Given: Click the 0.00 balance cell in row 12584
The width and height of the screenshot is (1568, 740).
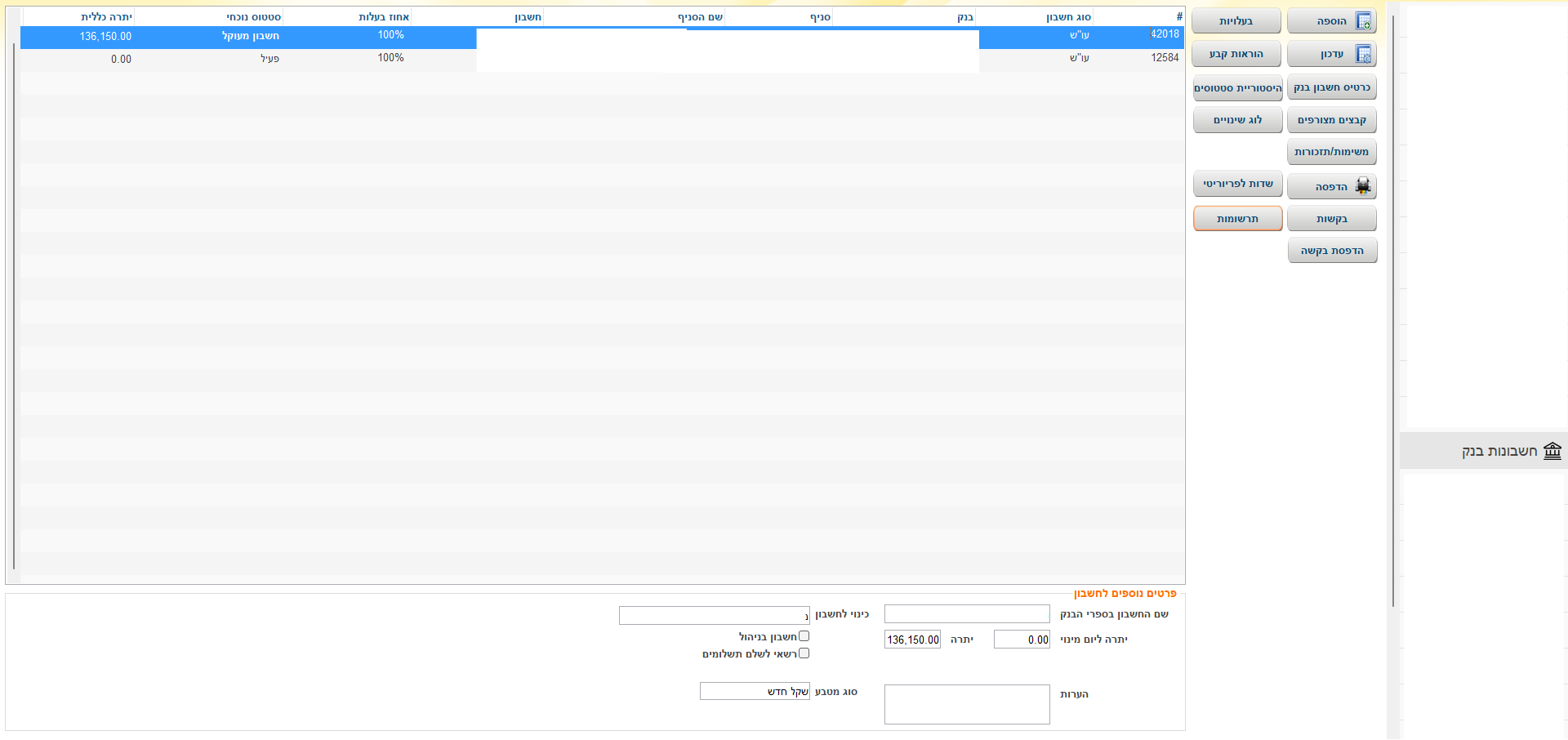Looking at the screenshot, I should click(x=121, y=60).
